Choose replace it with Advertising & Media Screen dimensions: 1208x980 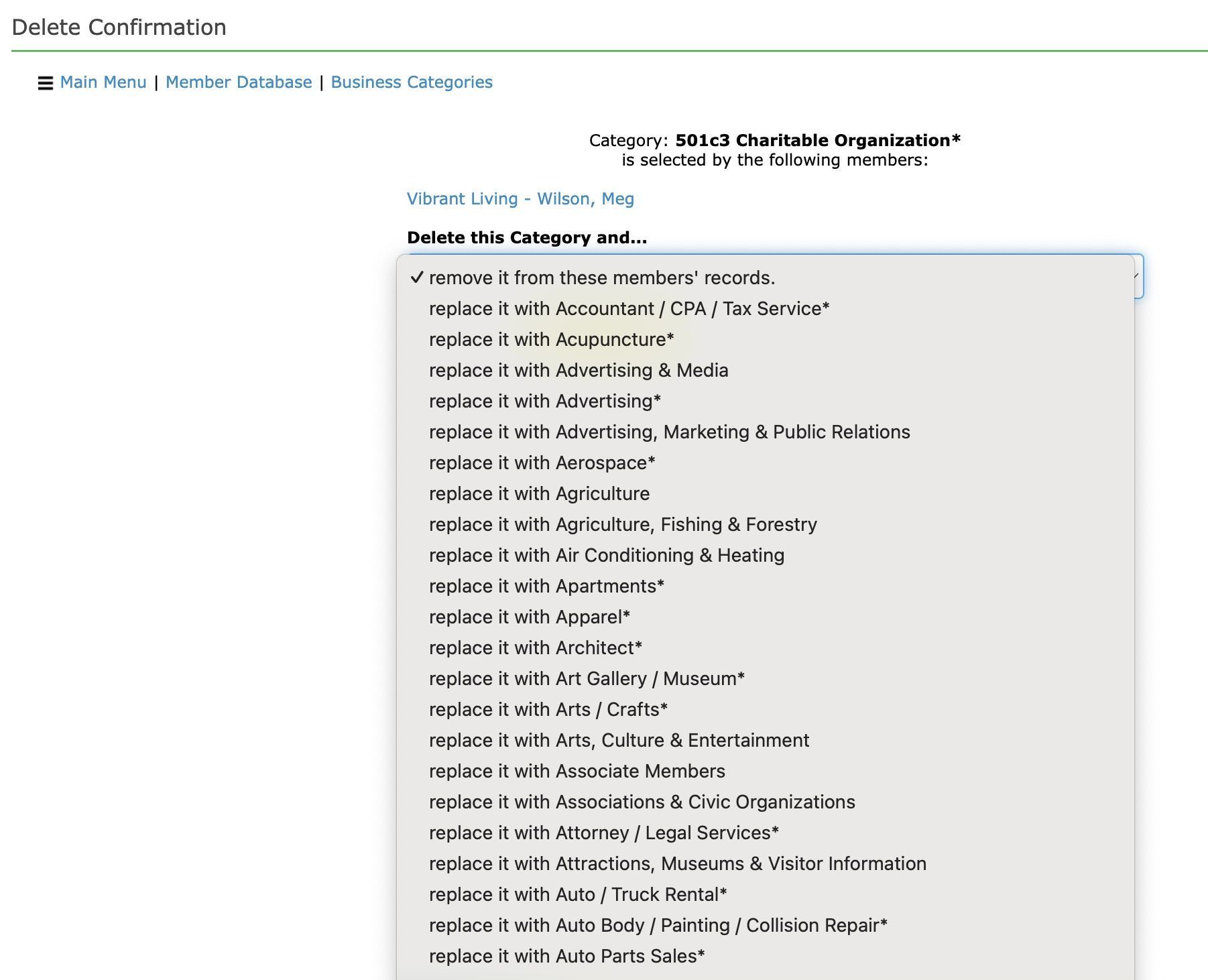click(x=579, y=370)
